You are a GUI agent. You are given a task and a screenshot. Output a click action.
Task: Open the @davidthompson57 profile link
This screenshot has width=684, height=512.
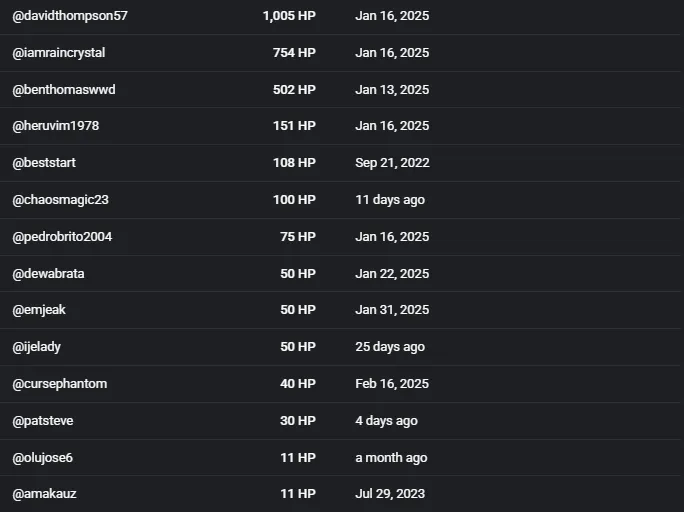70,16
